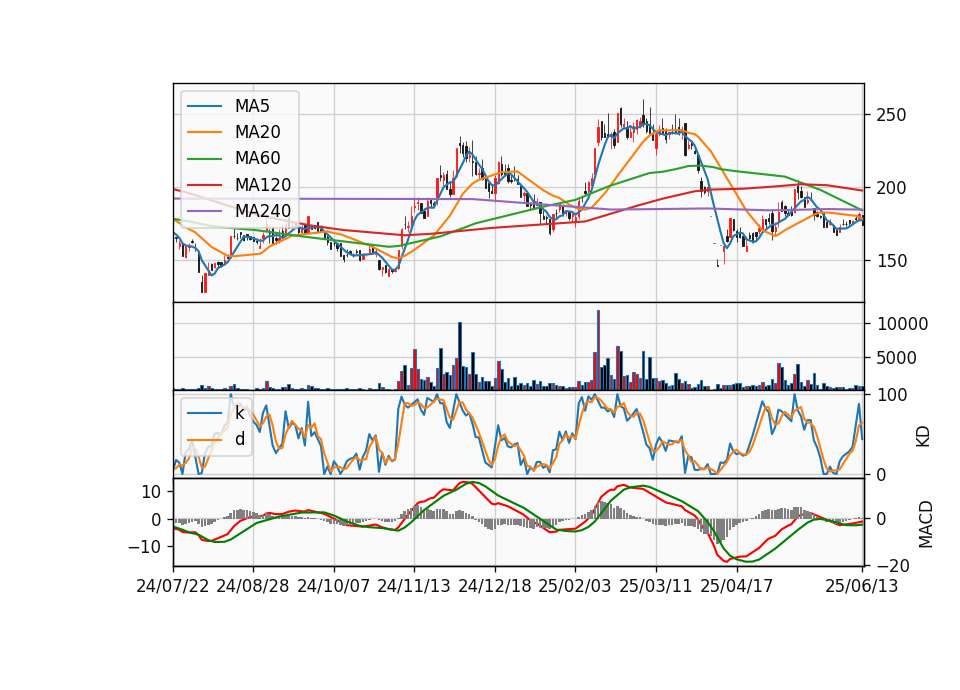Click the 10 label on left MACD axis
This screenshot has width=960, height=690.
pos(151,492)
